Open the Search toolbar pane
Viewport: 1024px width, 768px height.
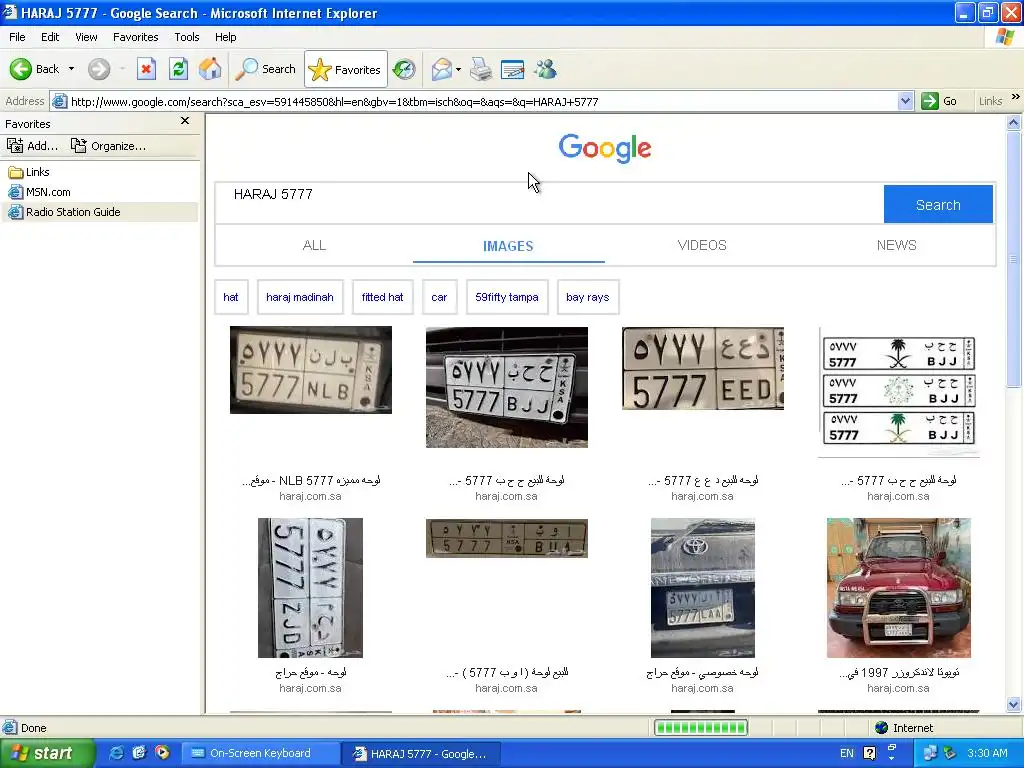point(265,69)
